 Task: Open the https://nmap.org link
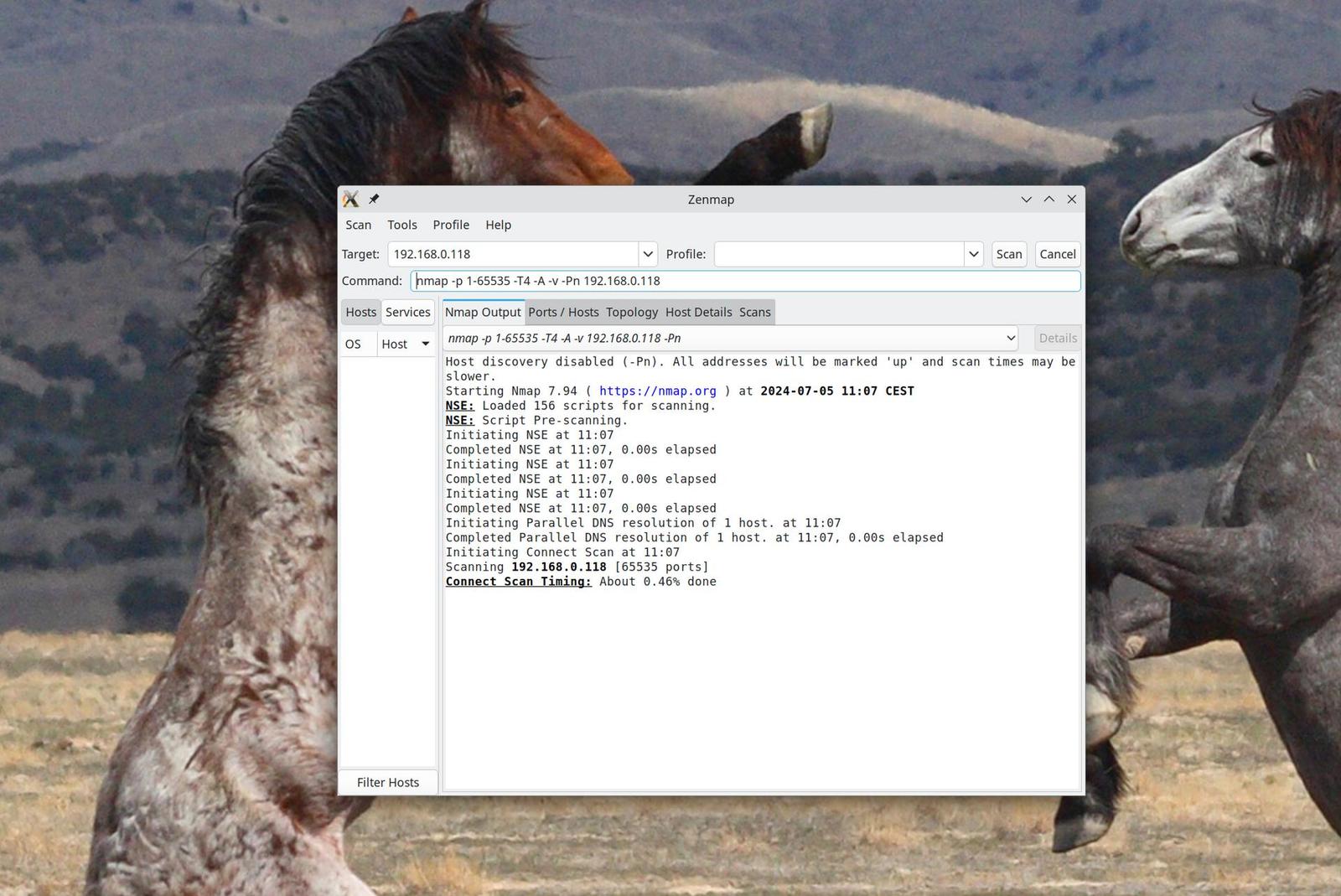[658, 391]
